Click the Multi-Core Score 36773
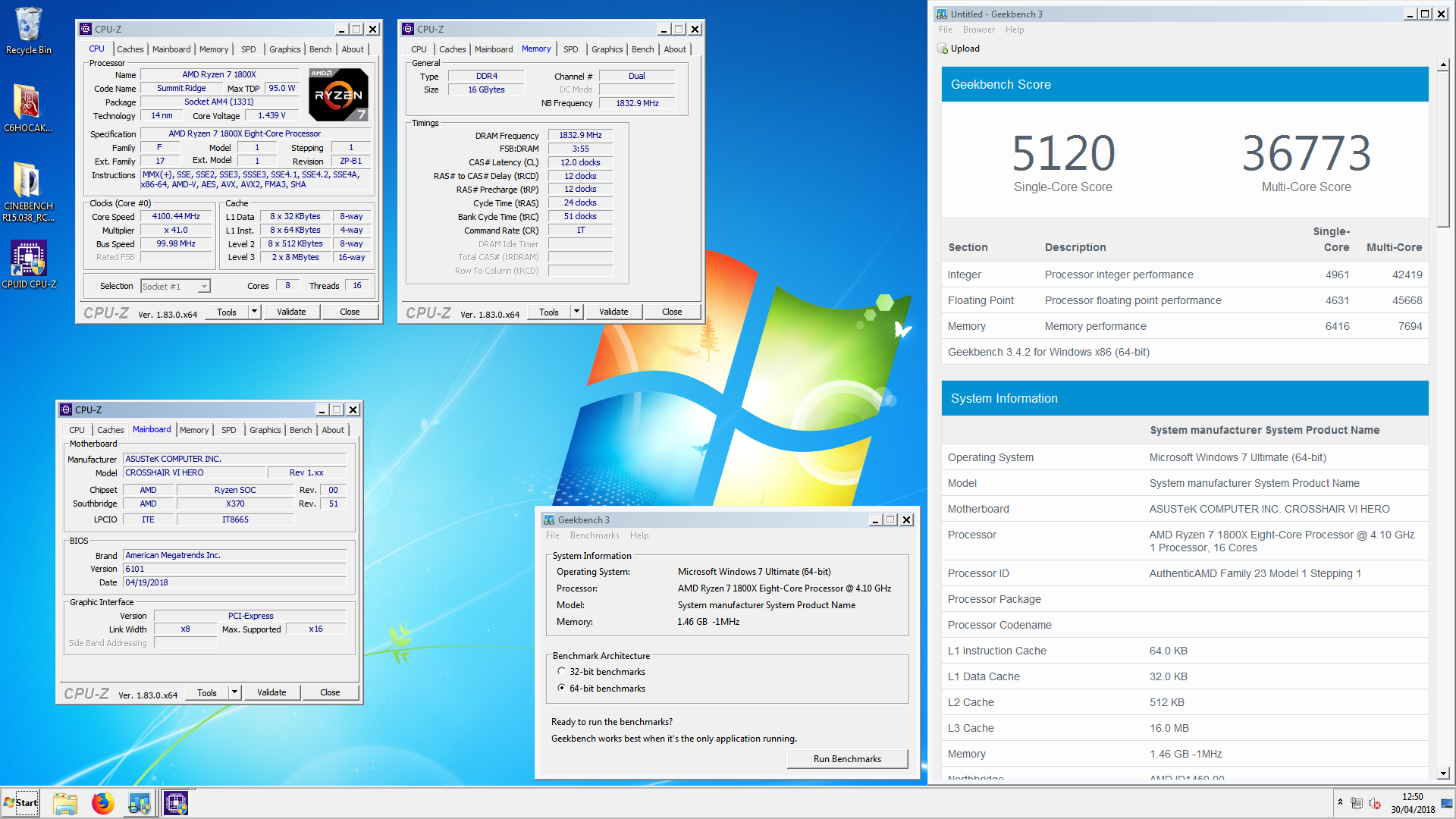The height and width of the screenshot is (819, 1456). point(1306,153)
